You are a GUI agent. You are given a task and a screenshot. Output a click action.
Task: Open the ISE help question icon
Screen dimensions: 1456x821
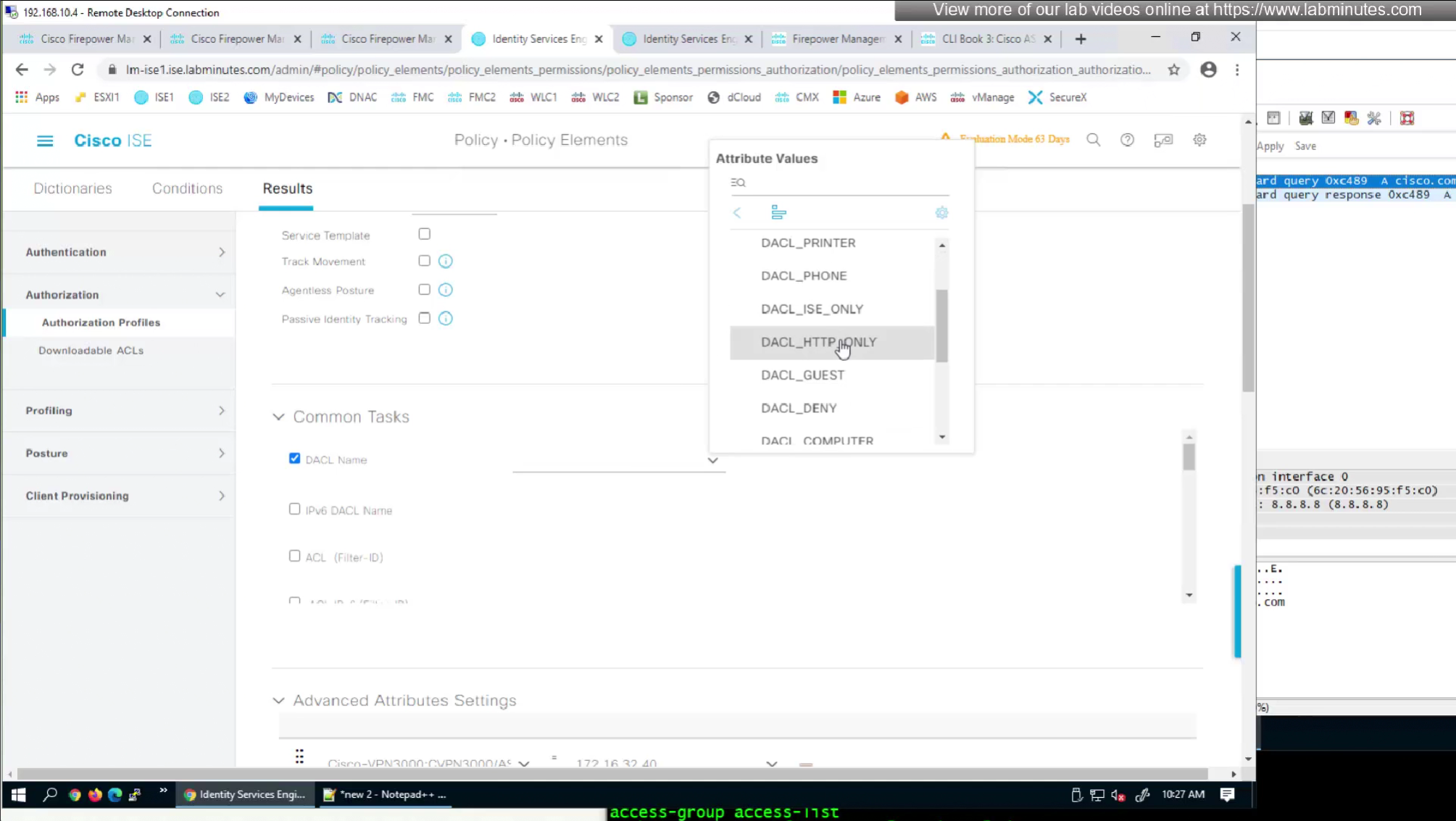[1127, 140]
